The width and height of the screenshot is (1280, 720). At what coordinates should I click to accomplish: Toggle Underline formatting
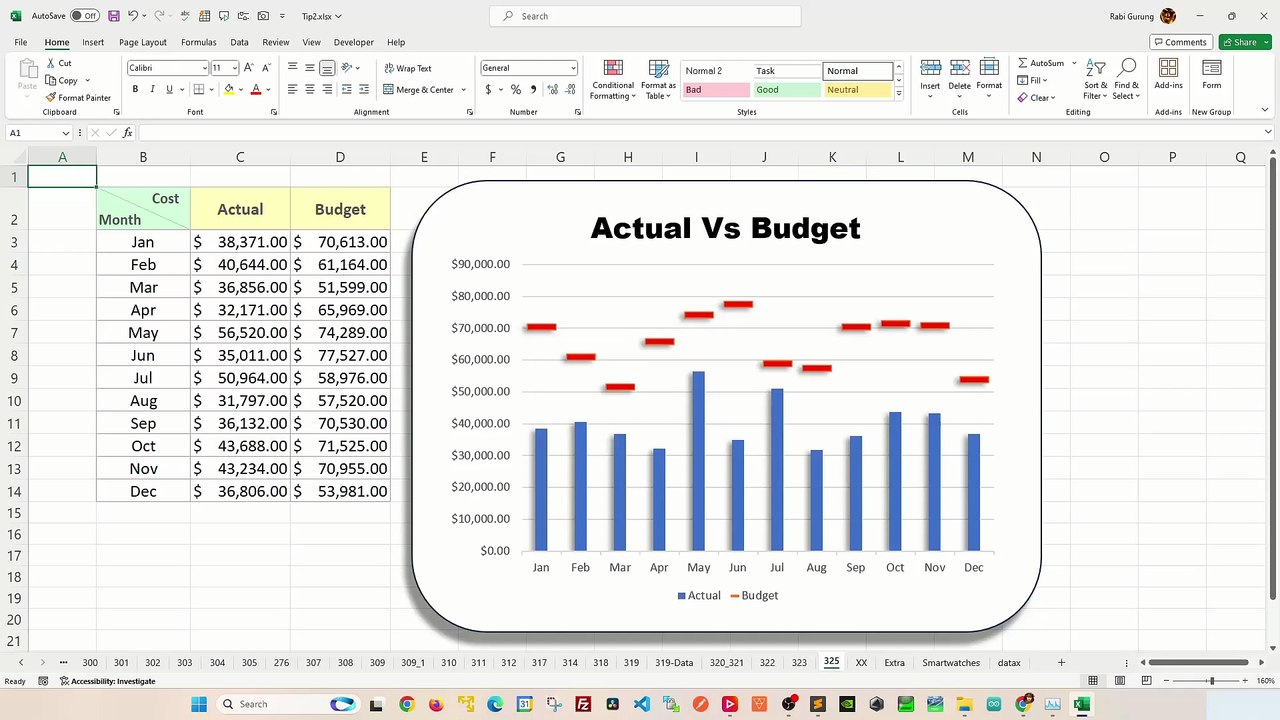pyautogui.click(x=169, y=89)
